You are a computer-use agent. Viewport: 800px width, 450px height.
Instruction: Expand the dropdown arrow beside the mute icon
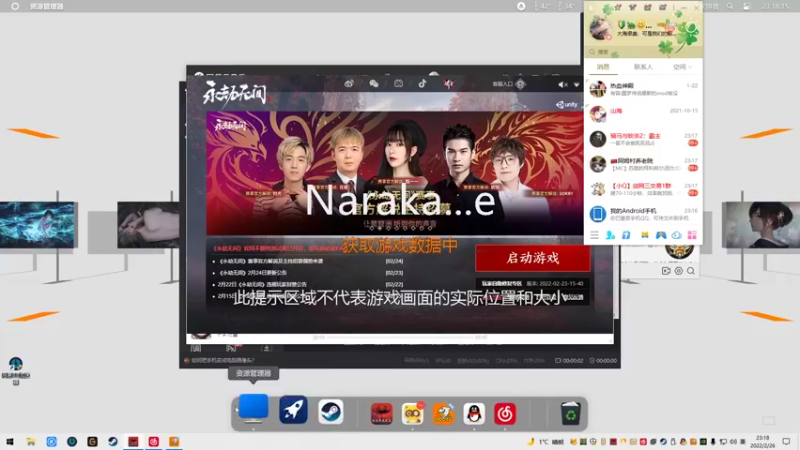(x=577, y=85)
